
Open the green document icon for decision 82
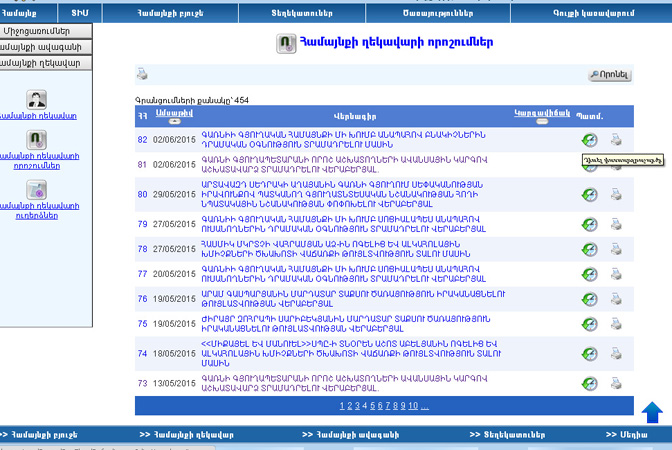(590, 140)
